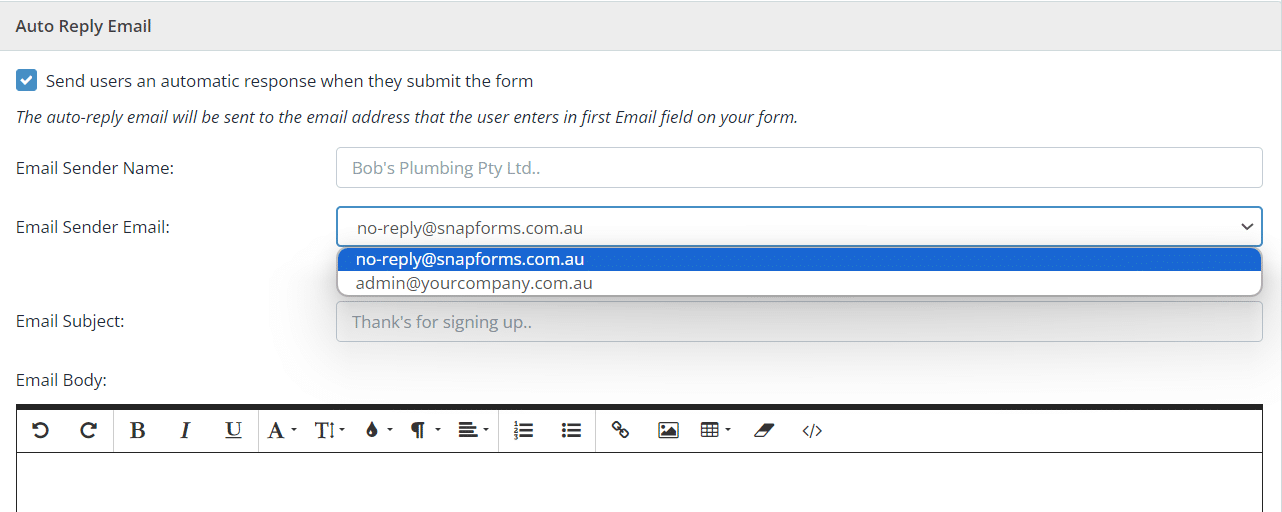Insert an ordered numbered list
This screenshot has width=1282, height=512.
point(523,430)
